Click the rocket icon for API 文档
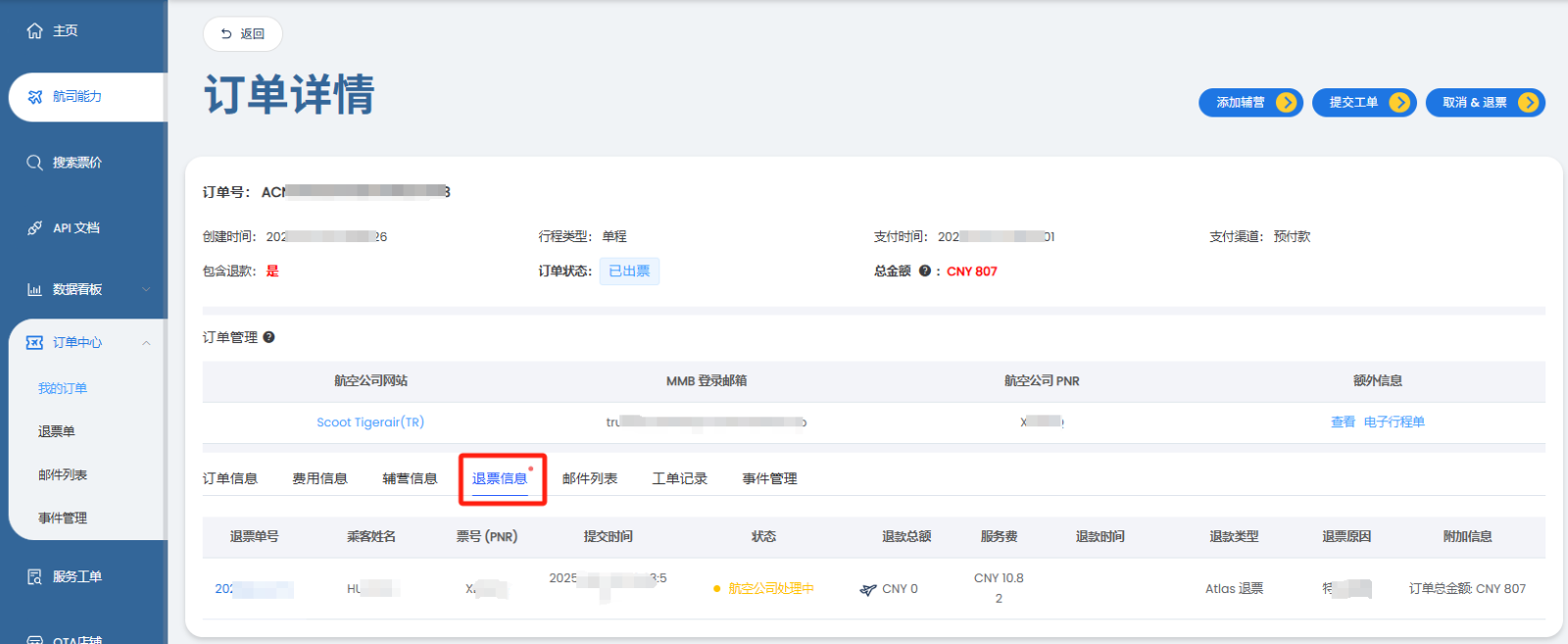Screen dimensions: 1568x644 click(34, 227)
